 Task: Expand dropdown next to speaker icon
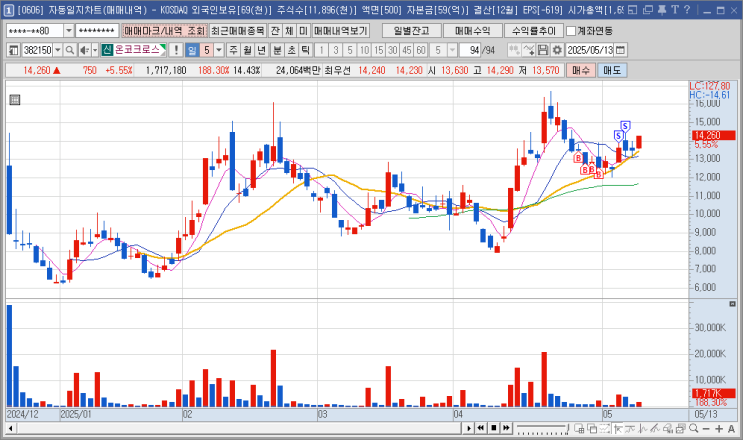click(95, 50)
